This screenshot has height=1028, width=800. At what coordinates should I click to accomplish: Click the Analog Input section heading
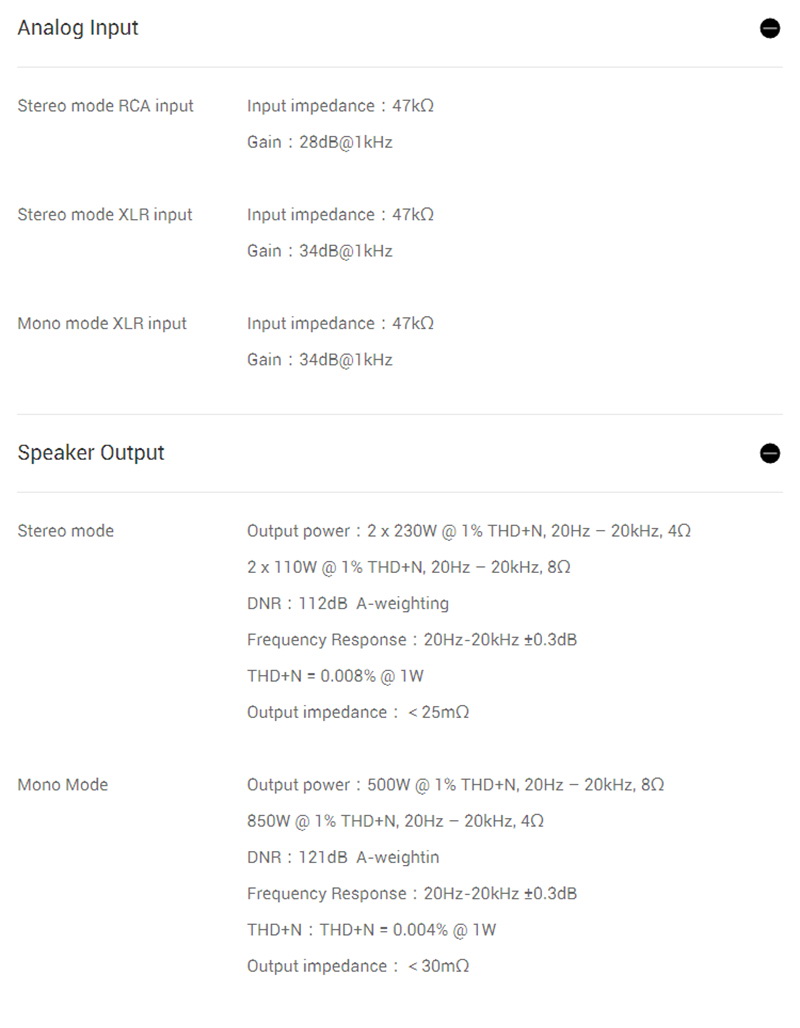78,28
